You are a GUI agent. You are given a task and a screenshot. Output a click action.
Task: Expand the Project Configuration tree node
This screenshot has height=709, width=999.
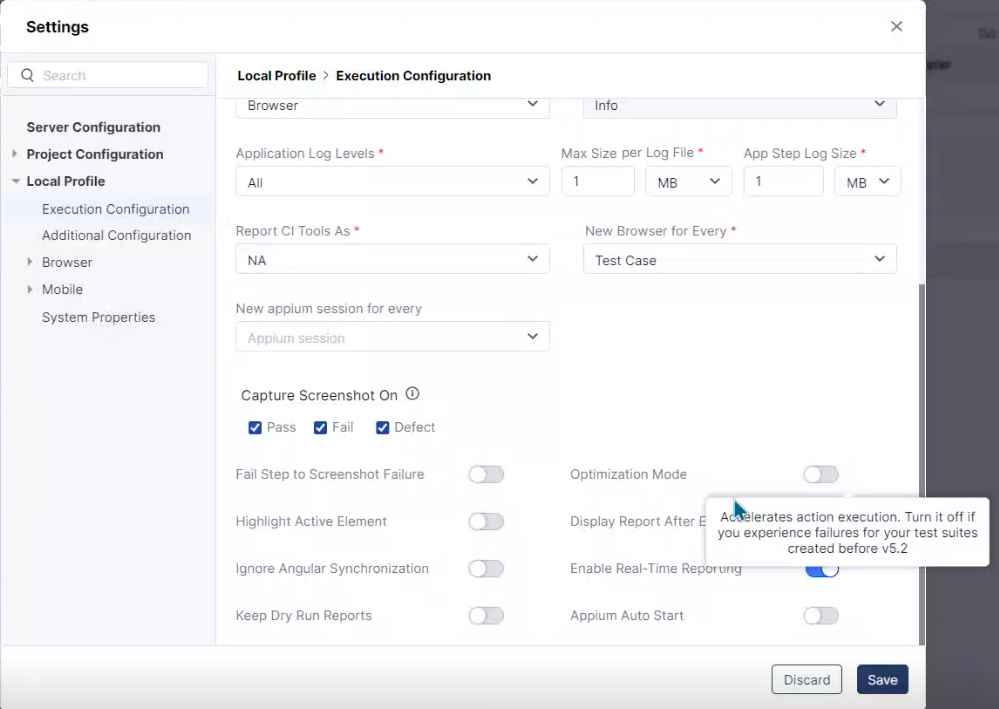[15, 154]
